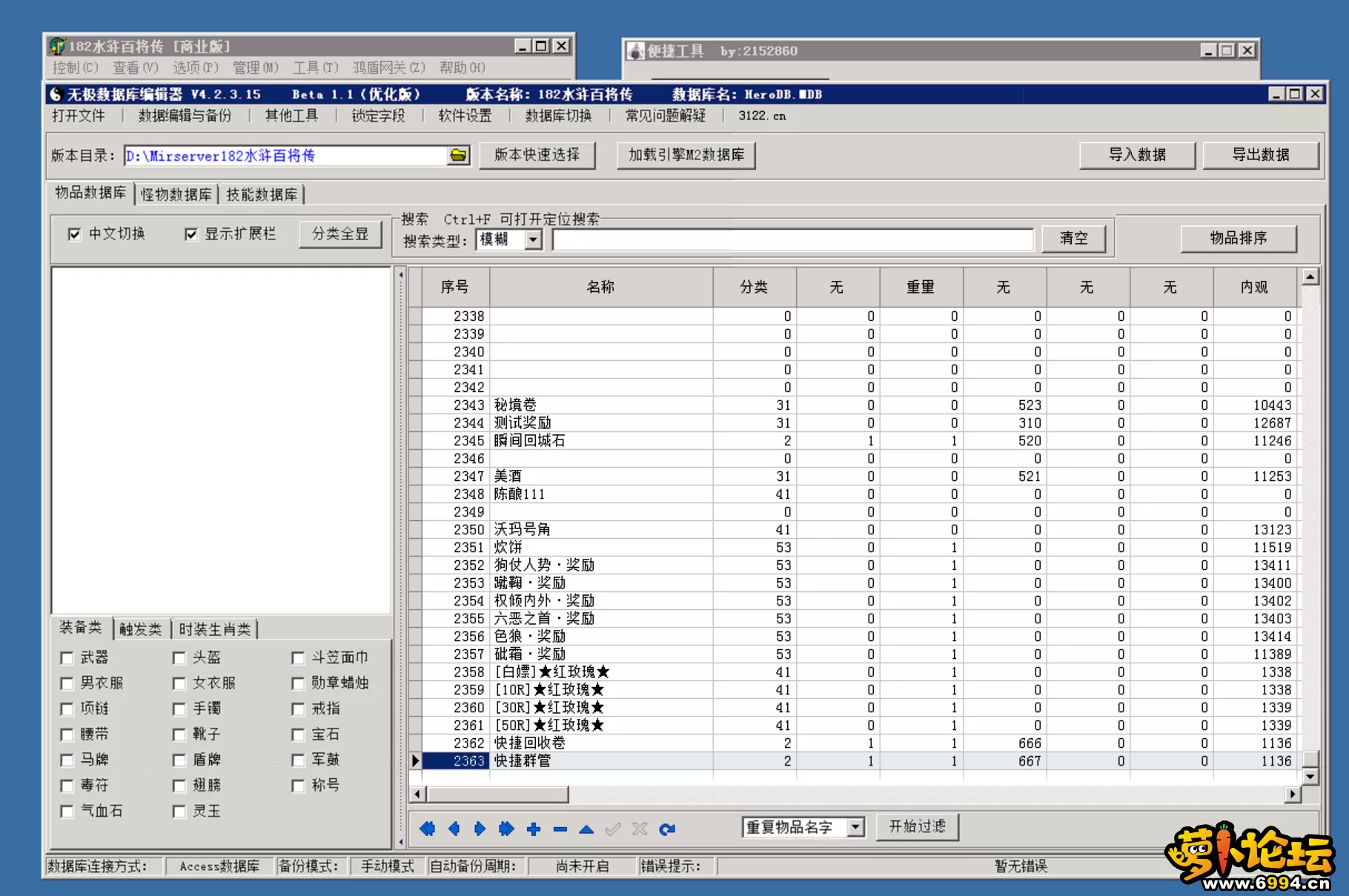Edit the record with the triangle icon
The width and height of the screenshot is (1349, 896).
point(586,829)
